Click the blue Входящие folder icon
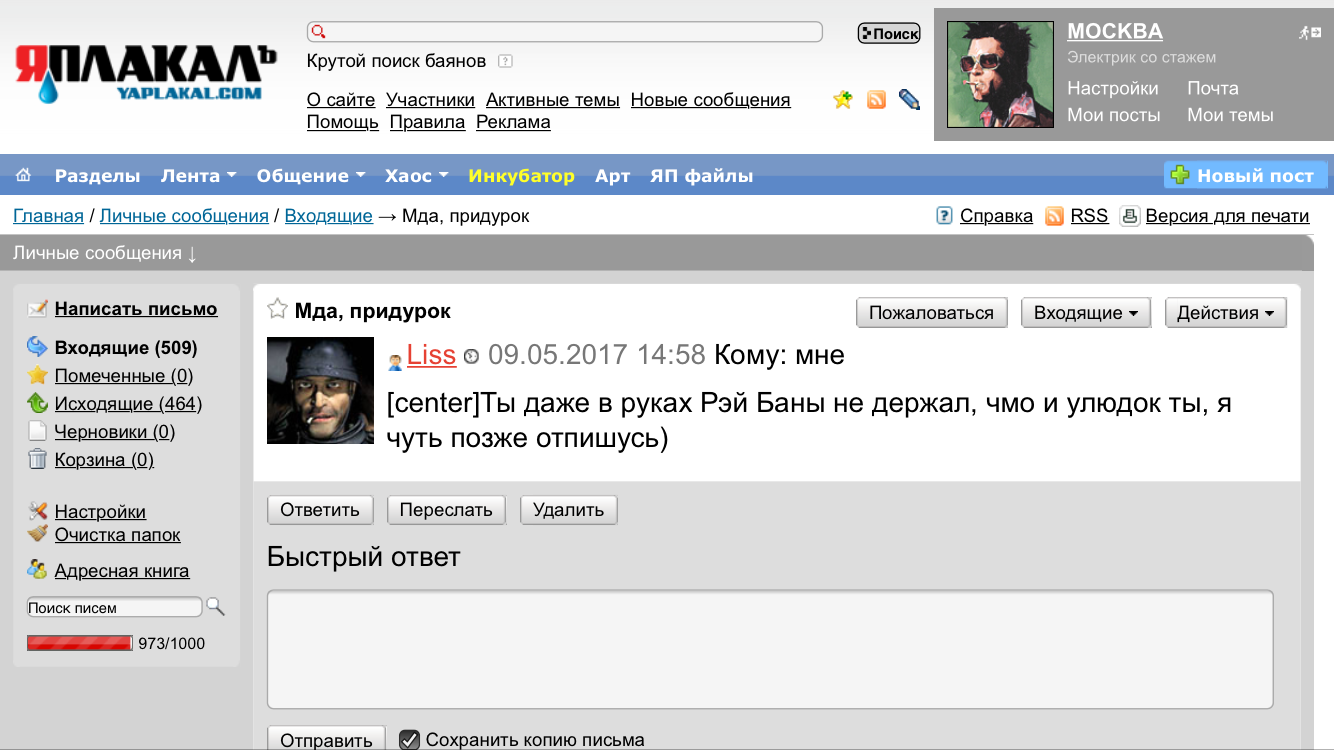The image size is (1334, 750). click(37, 347)
